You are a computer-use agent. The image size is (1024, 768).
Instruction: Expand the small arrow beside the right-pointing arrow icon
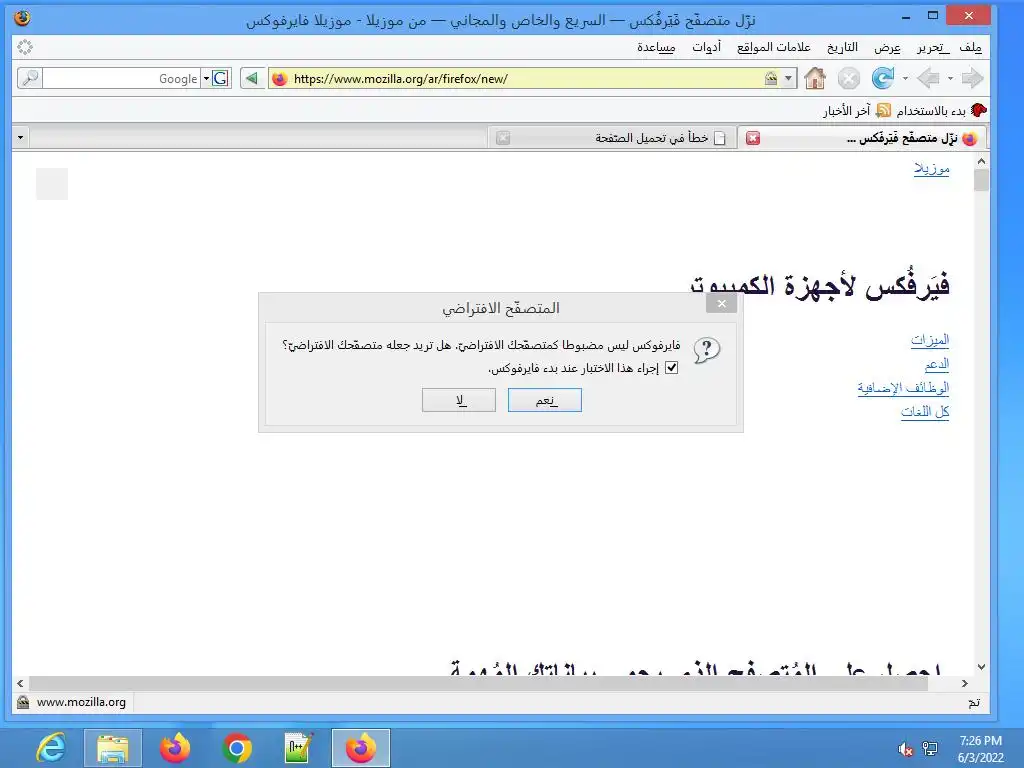950,78
